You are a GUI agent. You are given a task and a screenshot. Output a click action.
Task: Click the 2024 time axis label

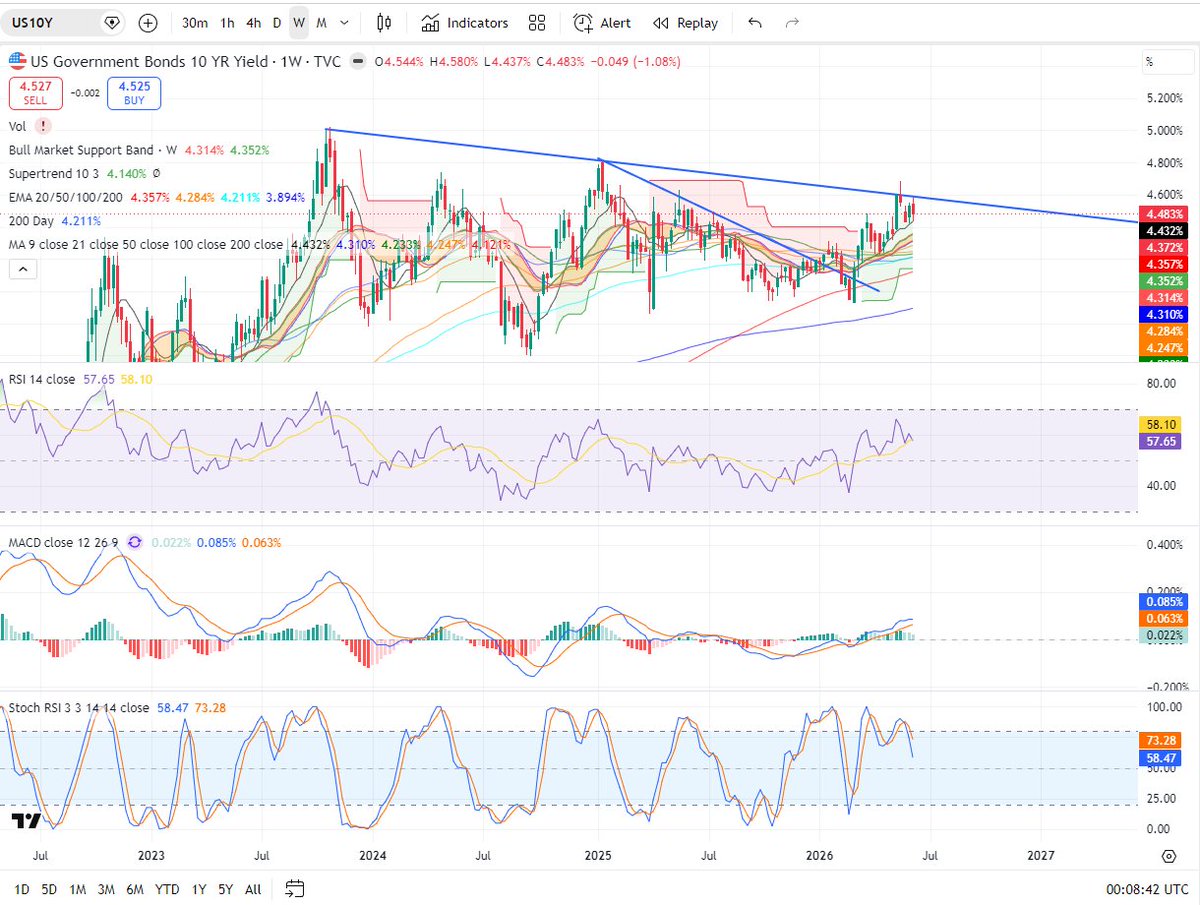[373, 856]
